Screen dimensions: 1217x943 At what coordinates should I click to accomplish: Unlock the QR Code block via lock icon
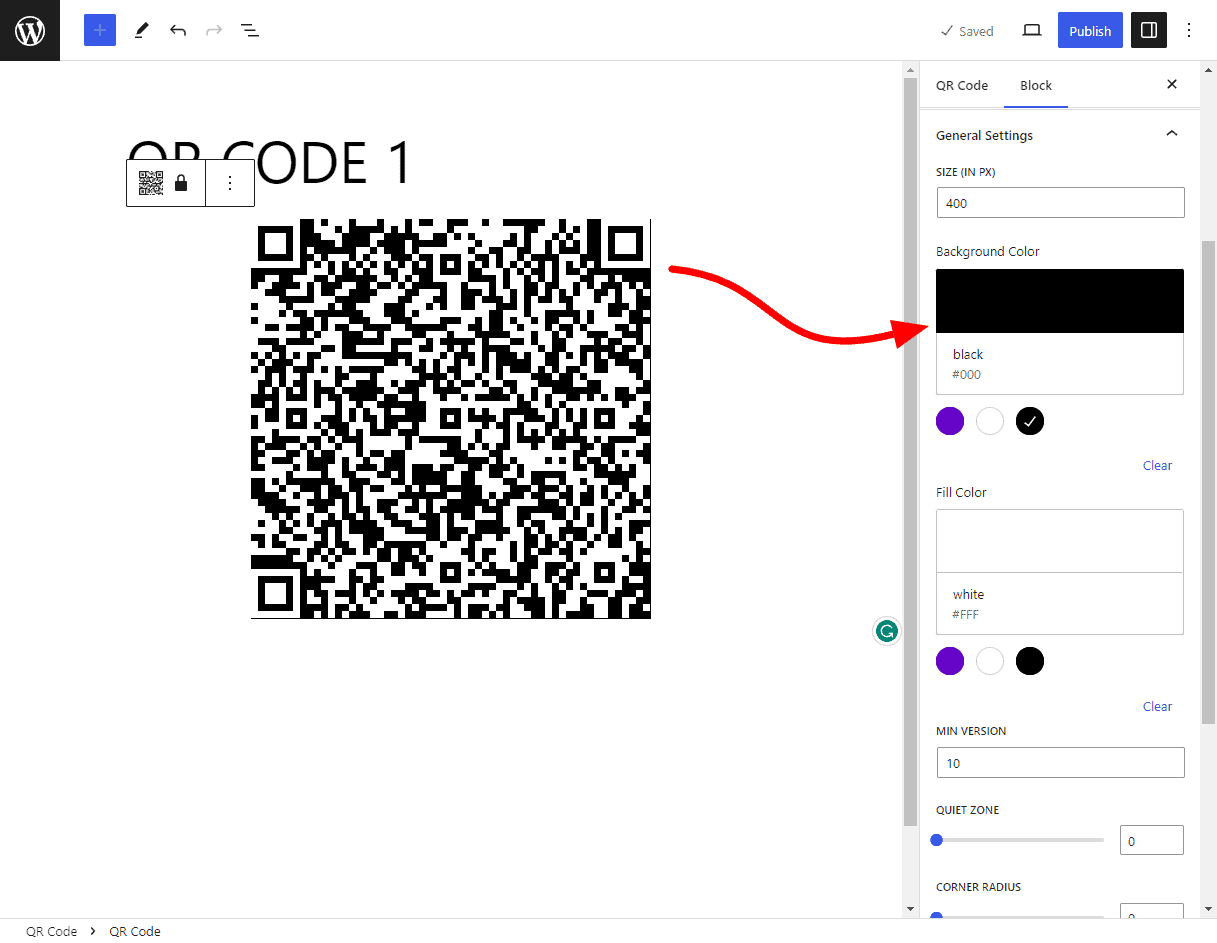(x=181, y=182)
